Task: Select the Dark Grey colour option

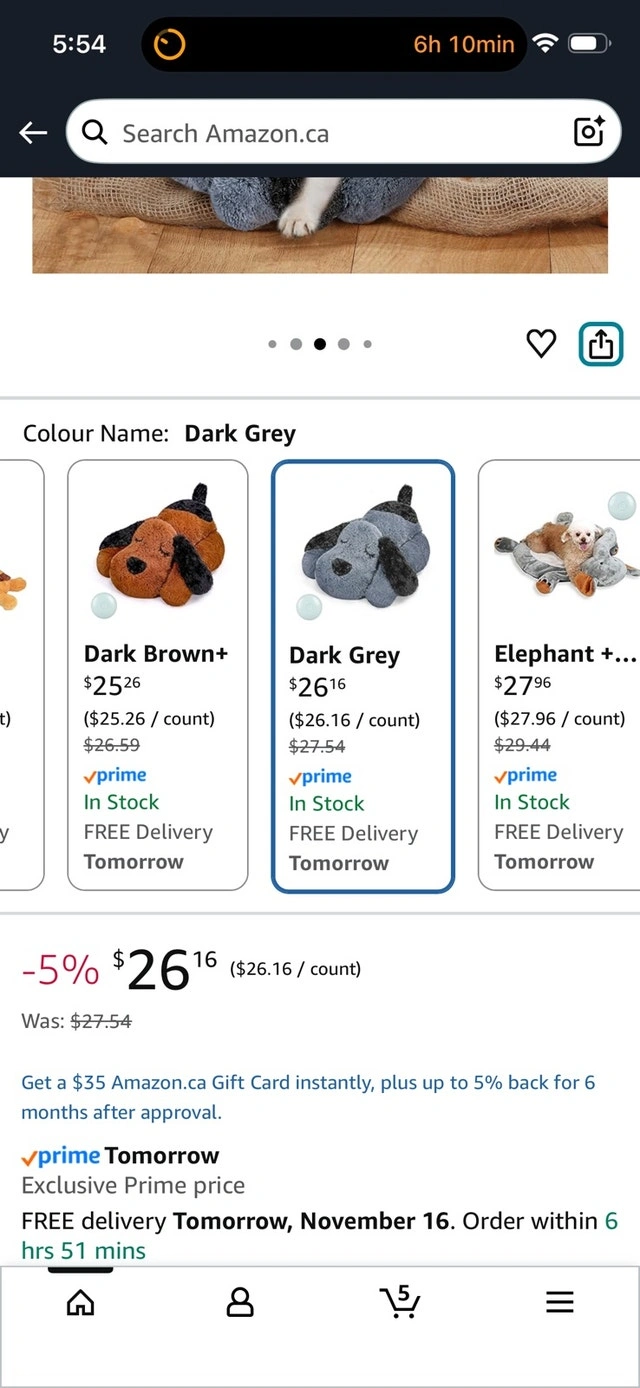Action: click(x=363, y=676)
